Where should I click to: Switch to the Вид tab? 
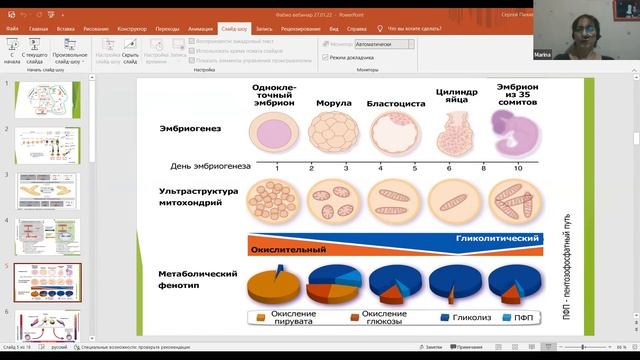point(334,29)
